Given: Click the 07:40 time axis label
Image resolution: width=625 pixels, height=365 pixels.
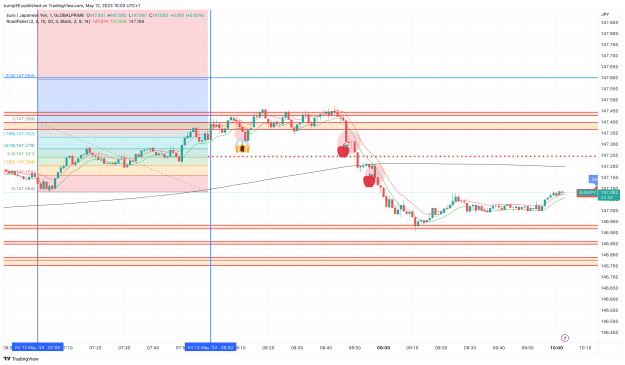Looking at the screenshot, I should (153, 347).
